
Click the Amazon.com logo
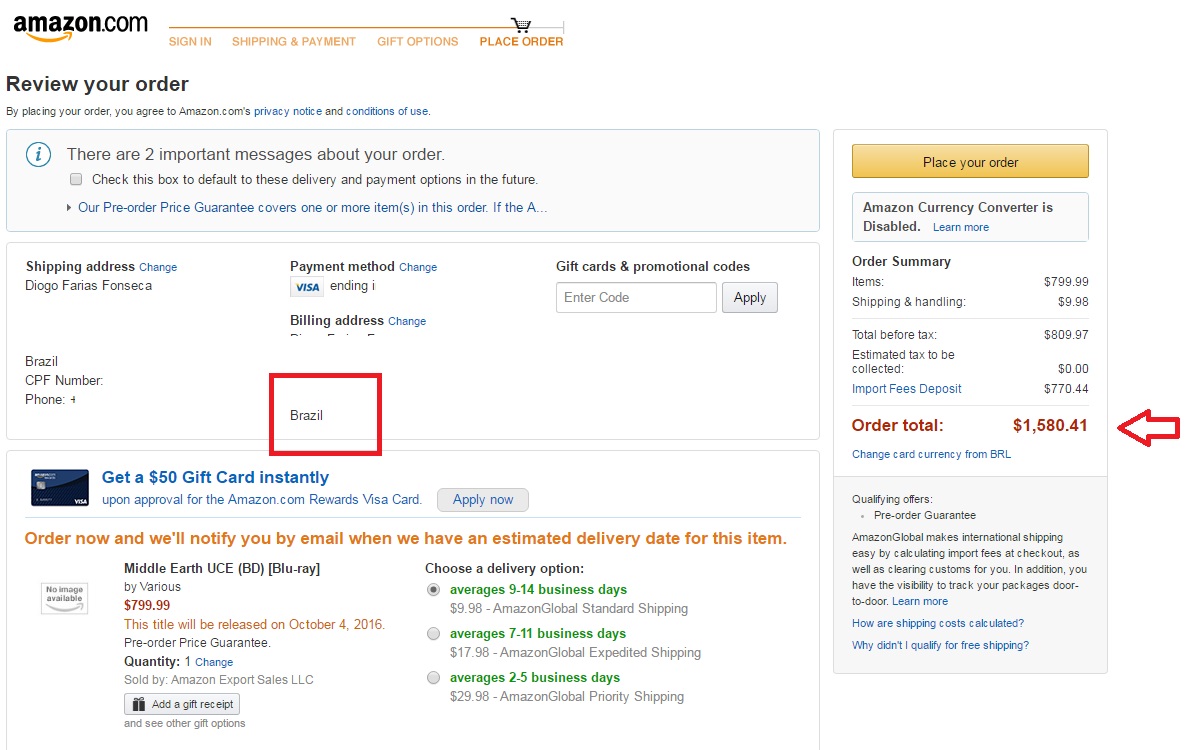coord(80,27)
